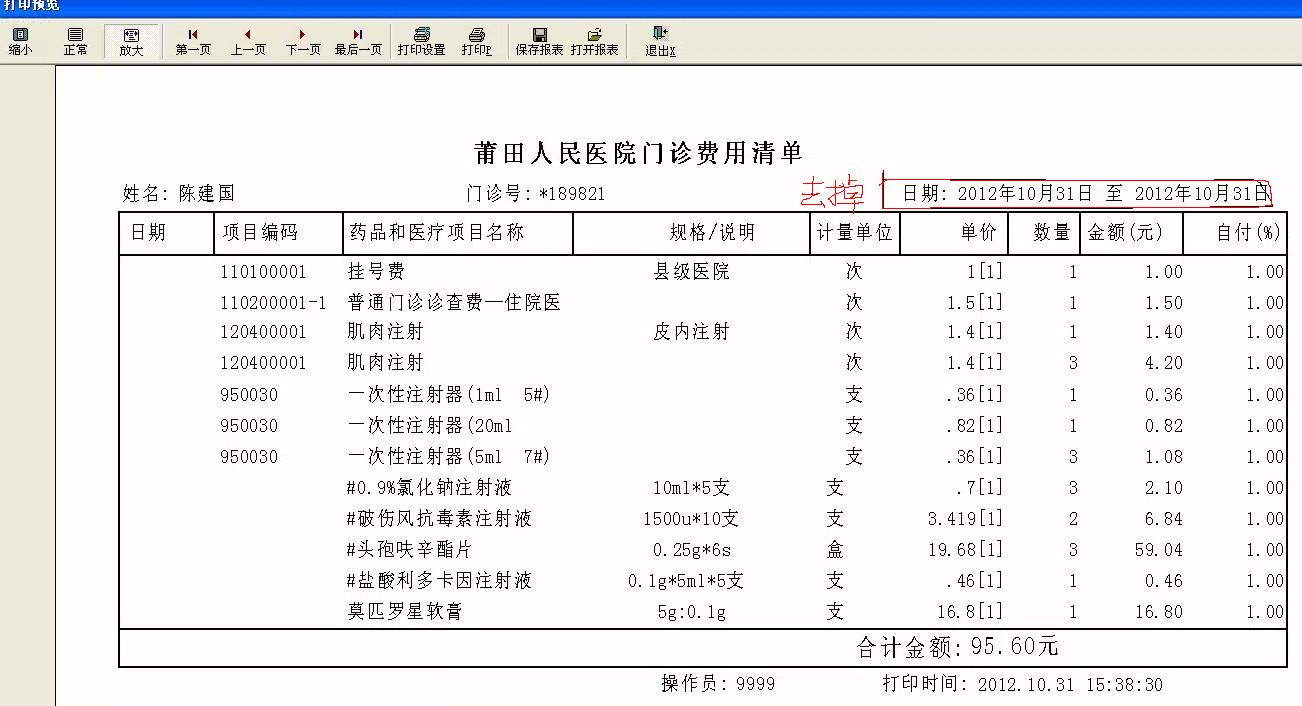Viewport: 1302px width, 706px height.
Task: Click the report title 莆田人民医院门诊费用清单
Action: click(639, 153)
